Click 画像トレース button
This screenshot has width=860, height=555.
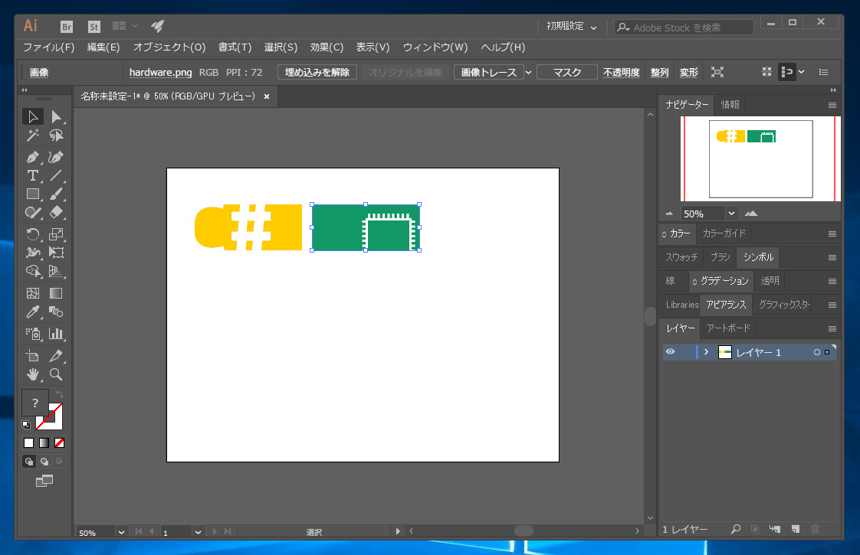click(488, 72)
